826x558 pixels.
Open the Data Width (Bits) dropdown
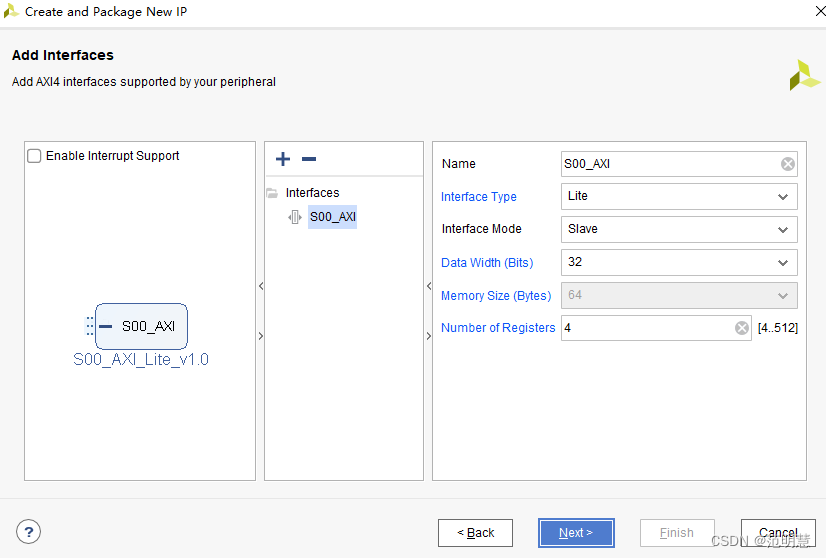coord(679,262)
